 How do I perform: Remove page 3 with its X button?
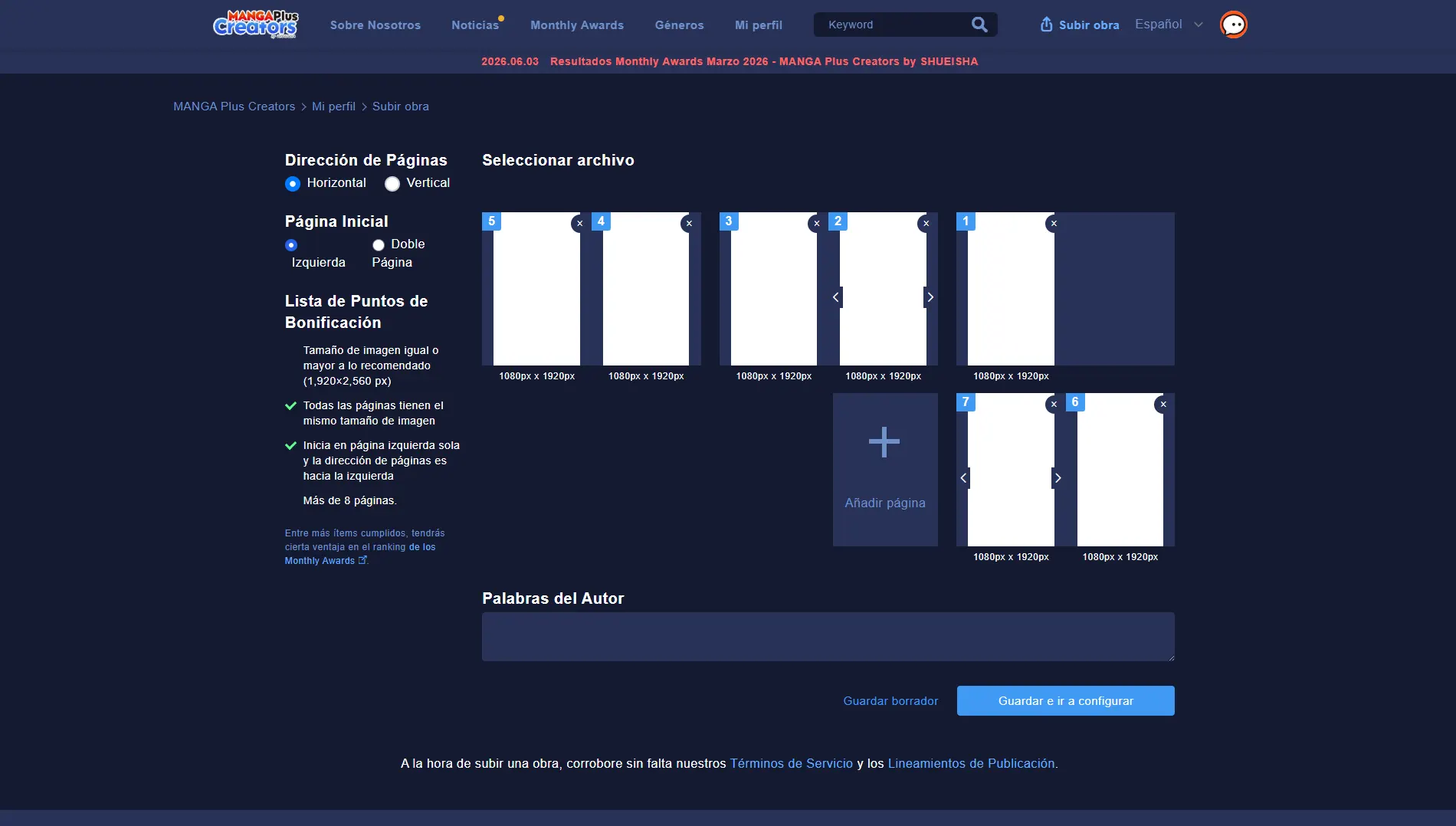[817, 224]
